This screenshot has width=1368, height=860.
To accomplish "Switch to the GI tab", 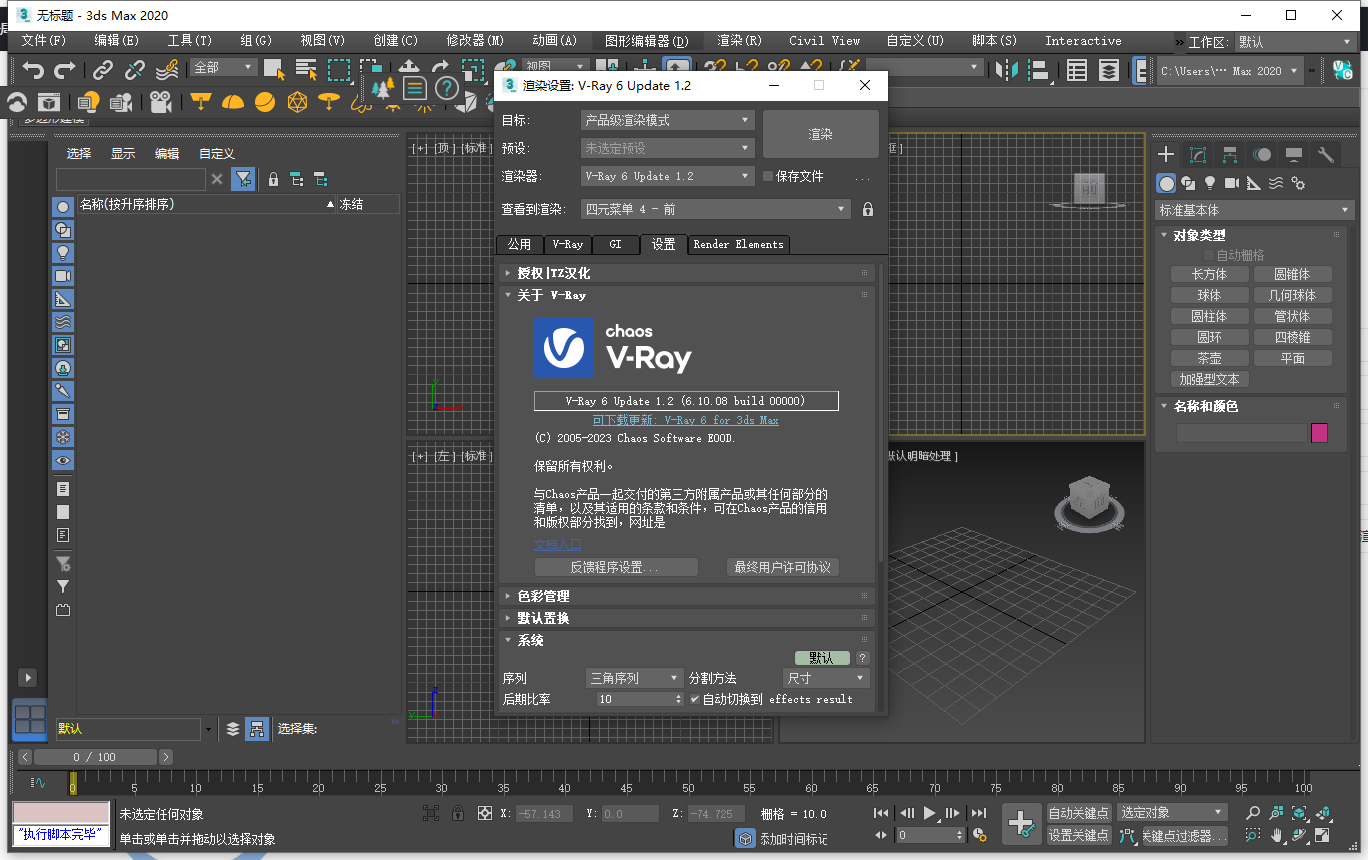I will click(616, 244).
